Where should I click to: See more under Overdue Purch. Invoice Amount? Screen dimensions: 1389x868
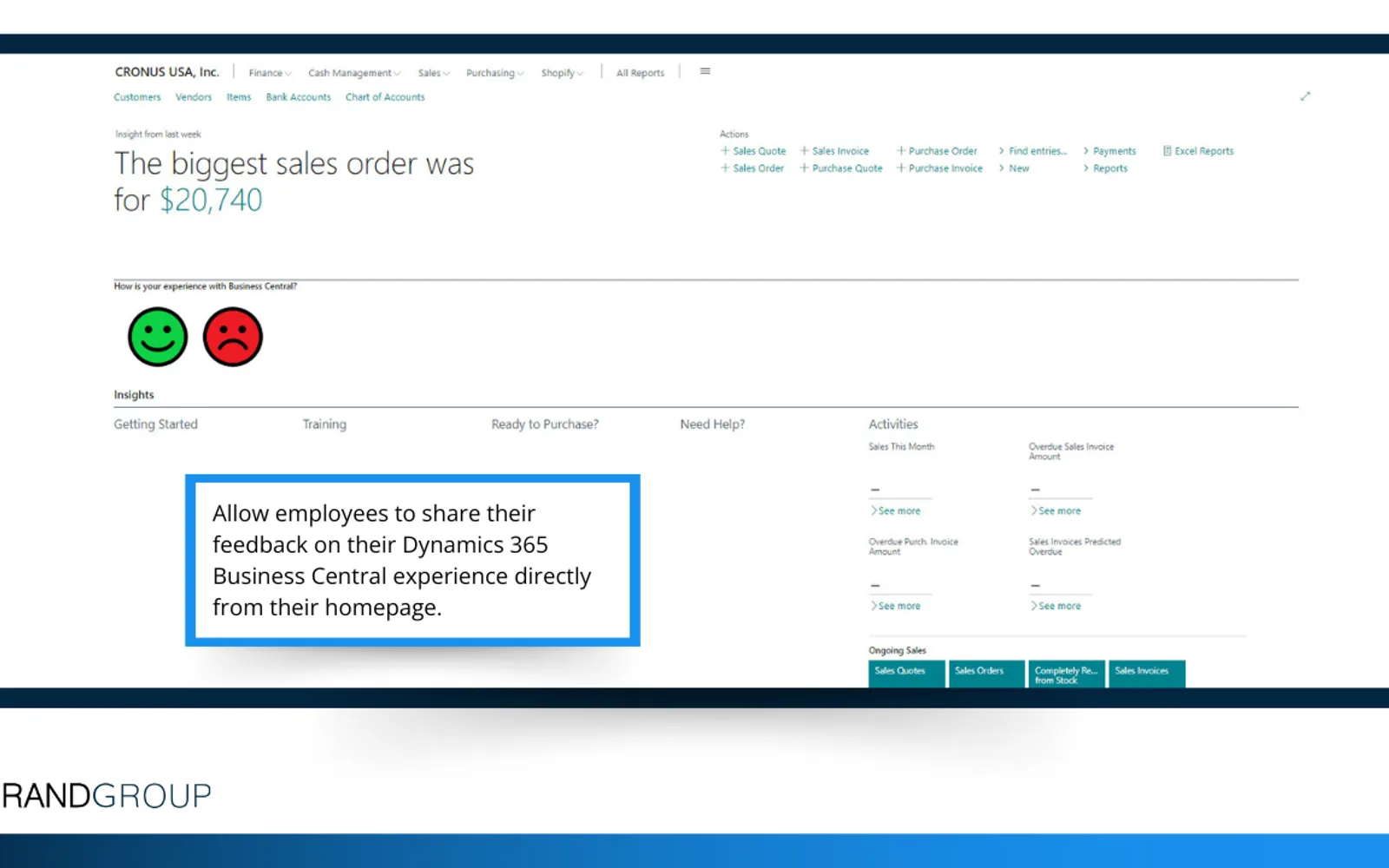[x=896, y=606]
